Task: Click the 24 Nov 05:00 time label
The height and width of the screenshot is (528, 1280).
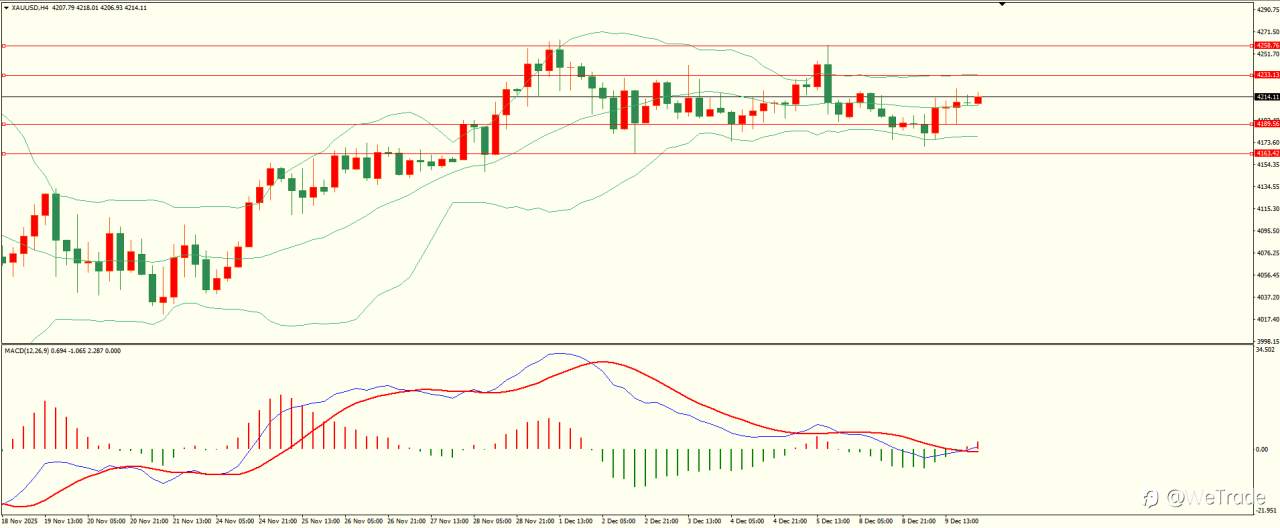Action: pyautogui.click(x=234, y=521)
